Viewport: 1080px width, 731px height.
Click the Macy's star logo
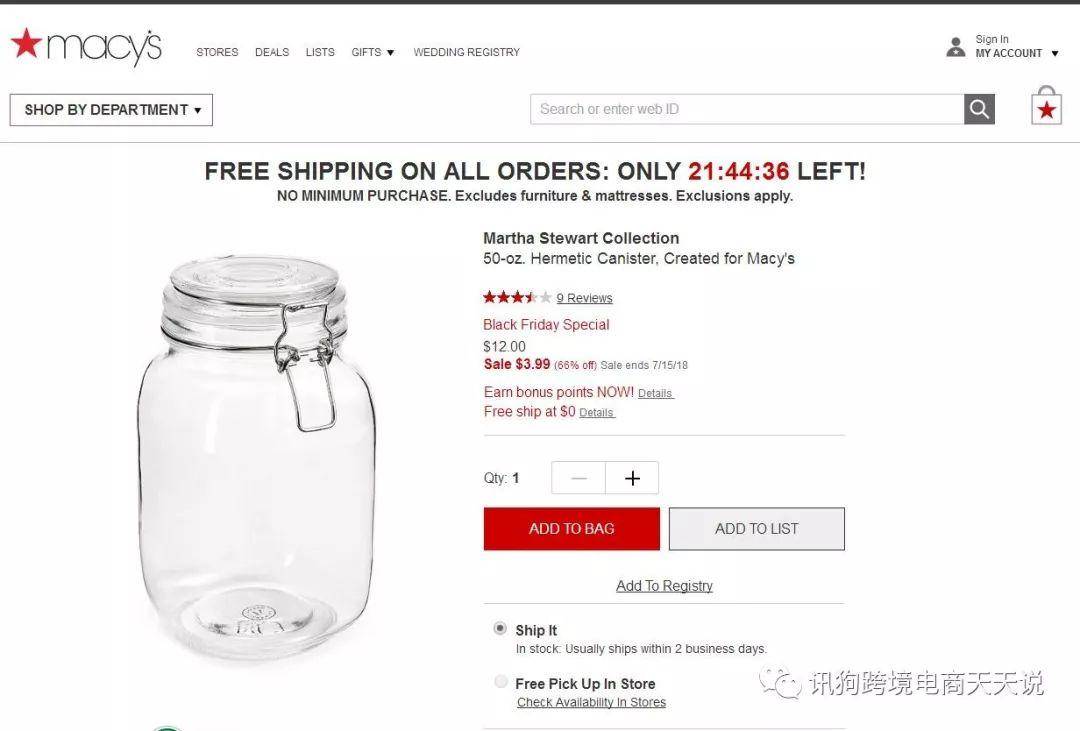86,45
